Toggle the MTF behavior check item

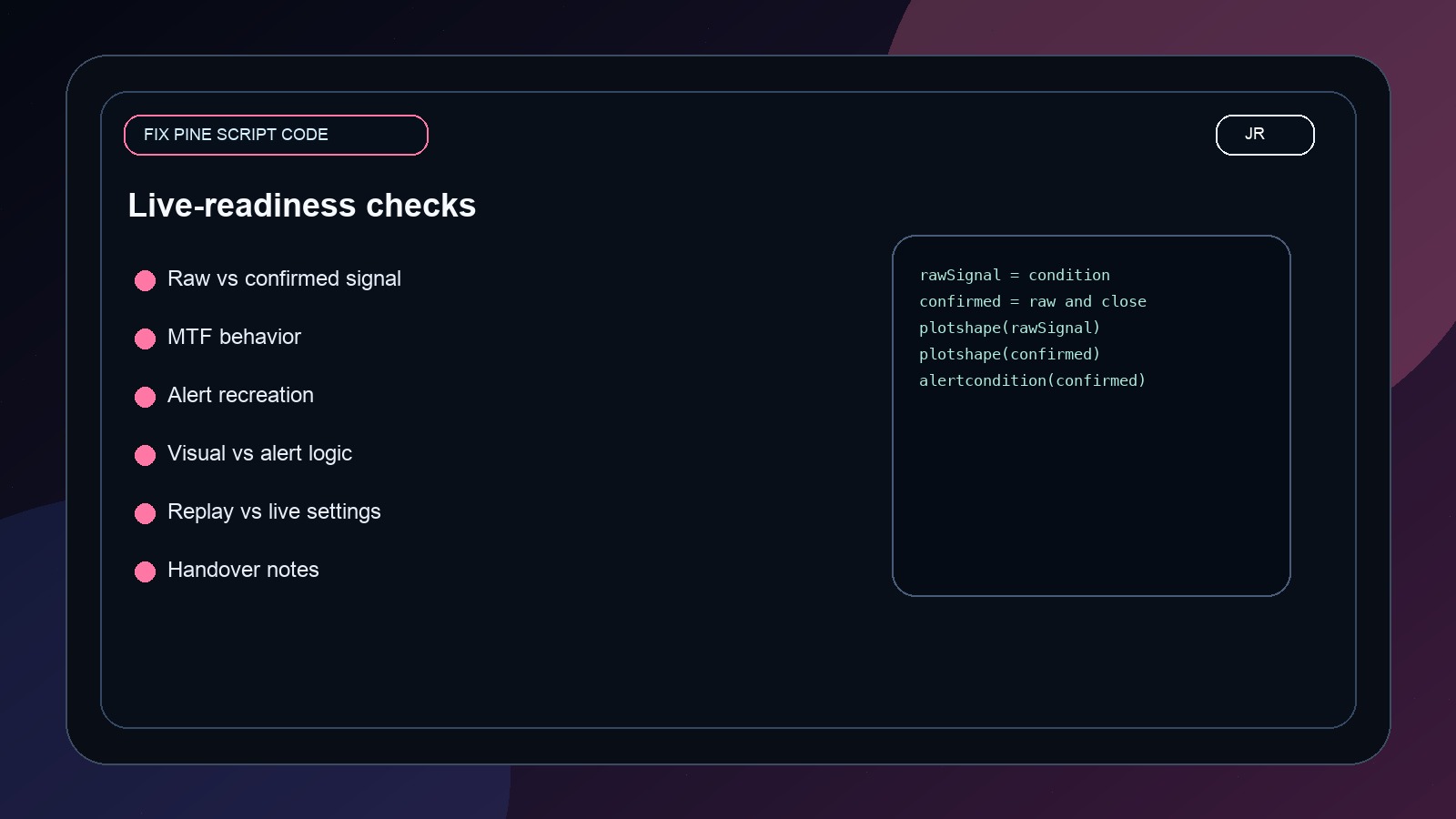[234, 338]
